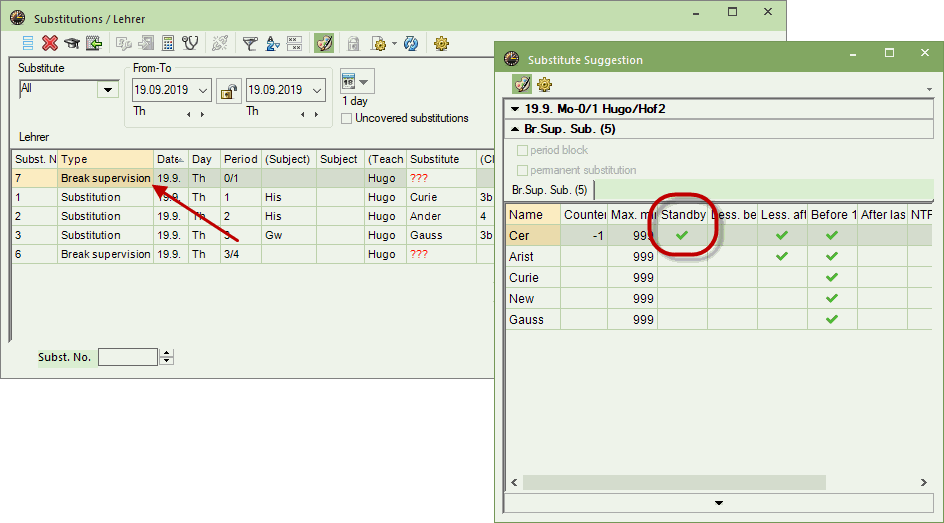The image size is (944, 523).
Task: Click the Before 1 column header
Action: [x=833, y=214]
